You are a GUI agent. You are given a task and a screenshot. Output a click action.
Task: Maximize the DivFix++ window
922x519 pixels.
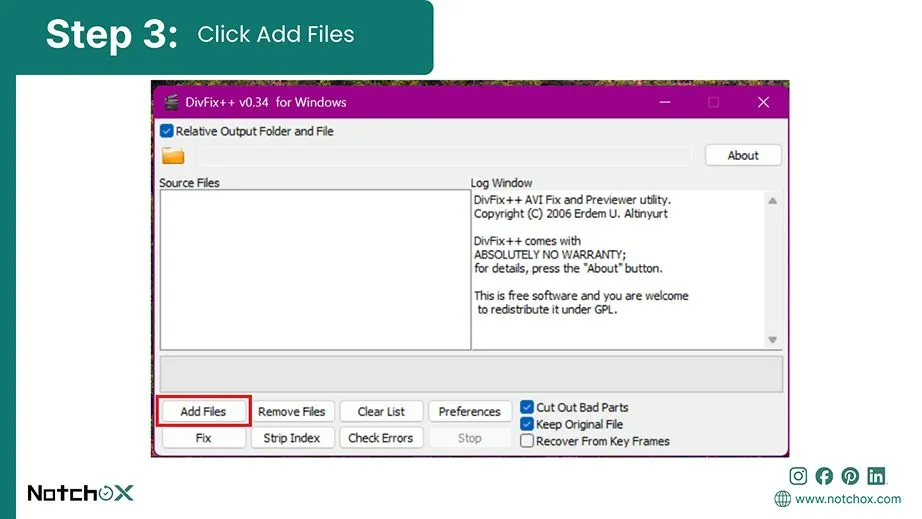pos(713,102)
